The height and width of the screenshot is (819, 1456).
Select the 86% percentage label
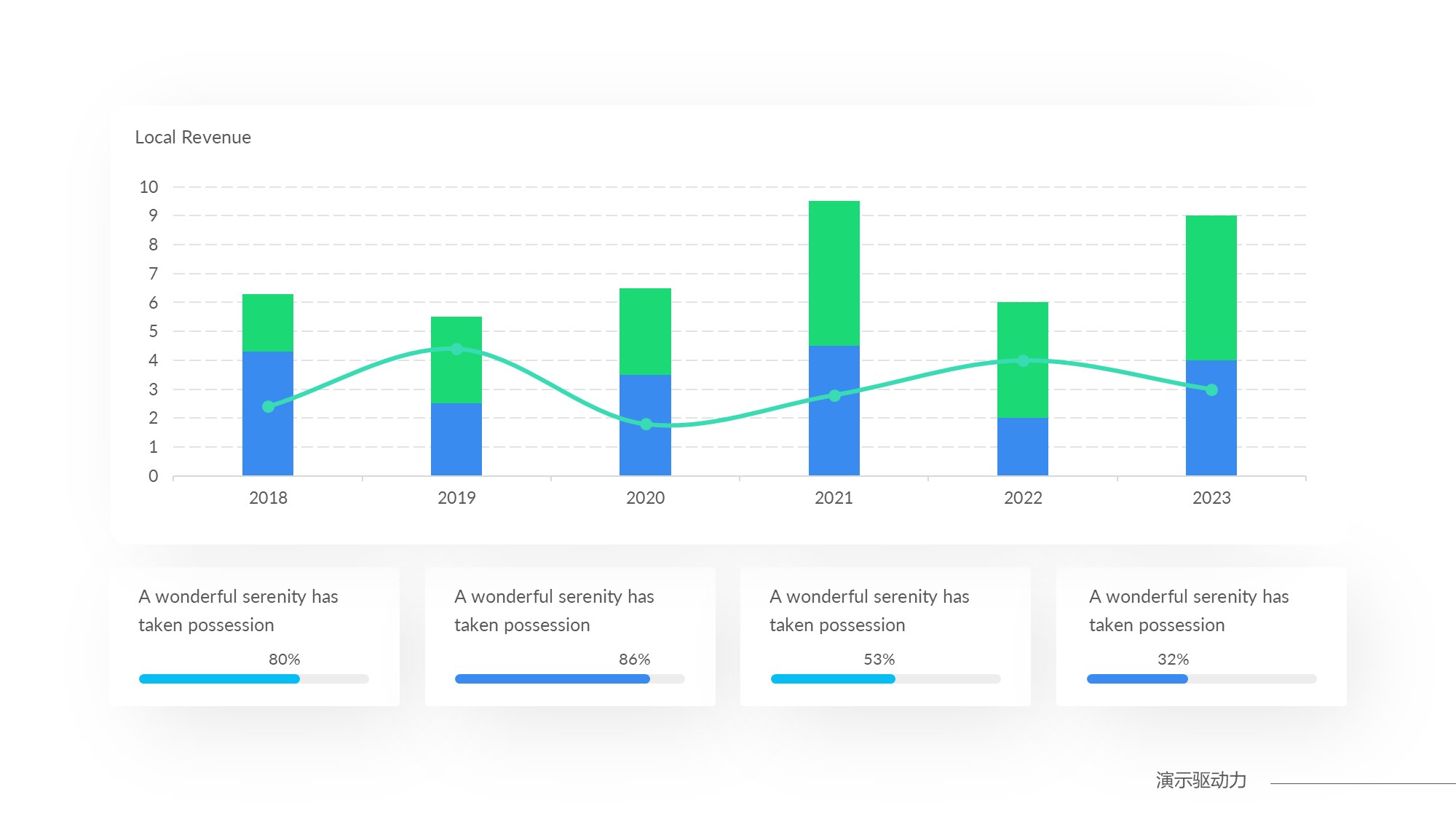[634, 660]
